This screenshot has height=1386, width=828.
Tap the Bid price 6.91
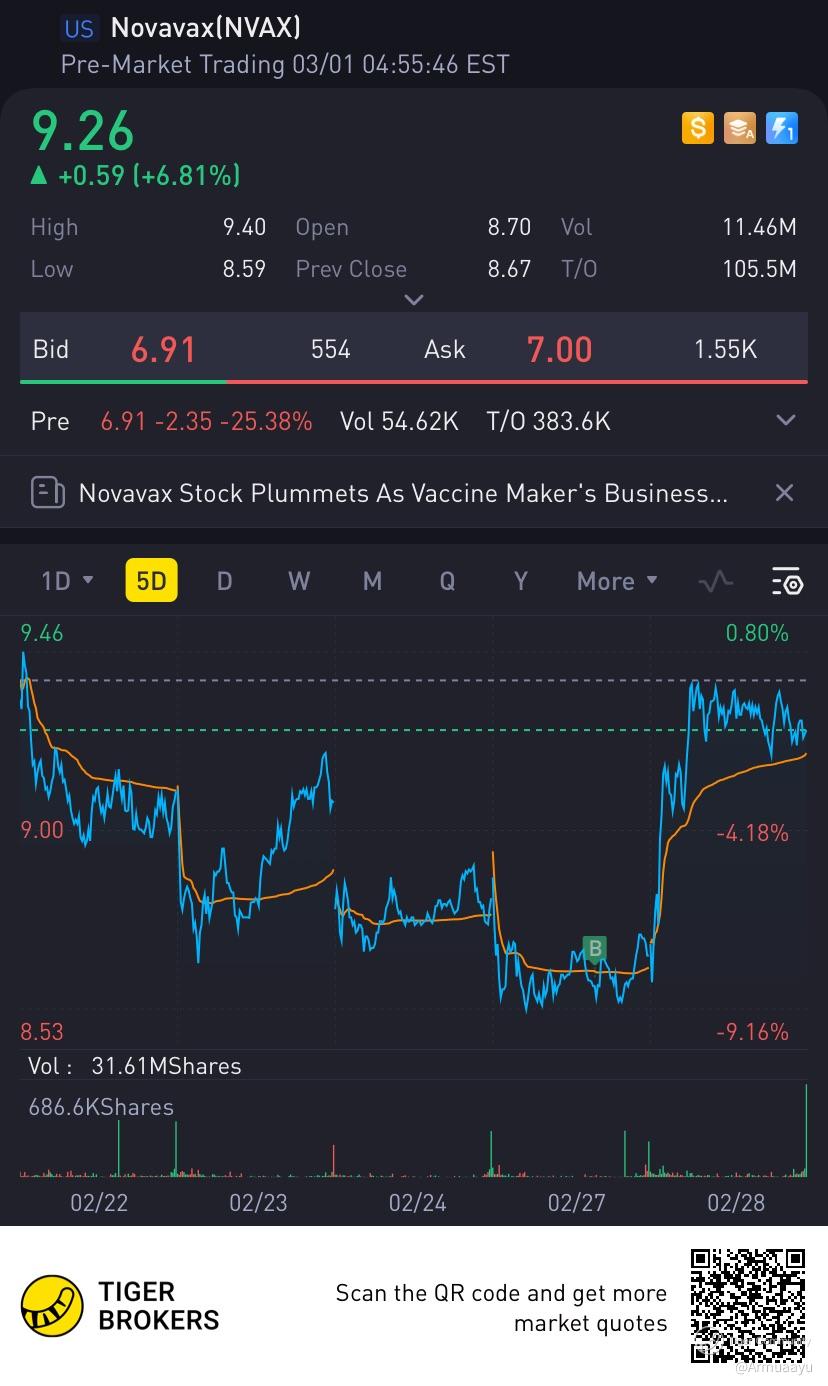[x=163, y=349]
